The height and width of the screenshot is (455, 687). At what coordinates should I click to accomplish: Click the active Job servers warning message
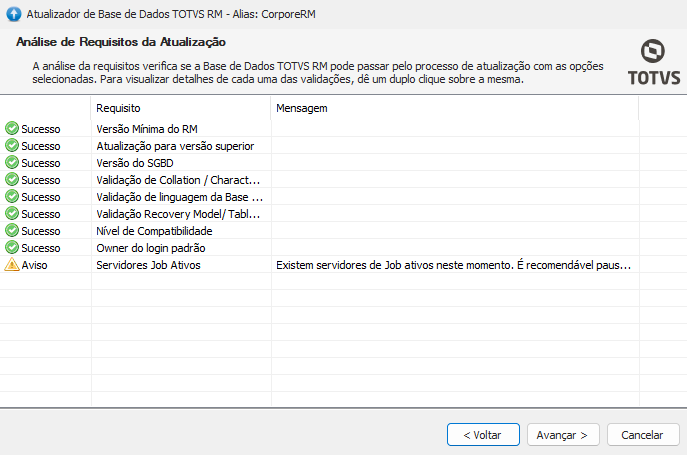[453, 265]
